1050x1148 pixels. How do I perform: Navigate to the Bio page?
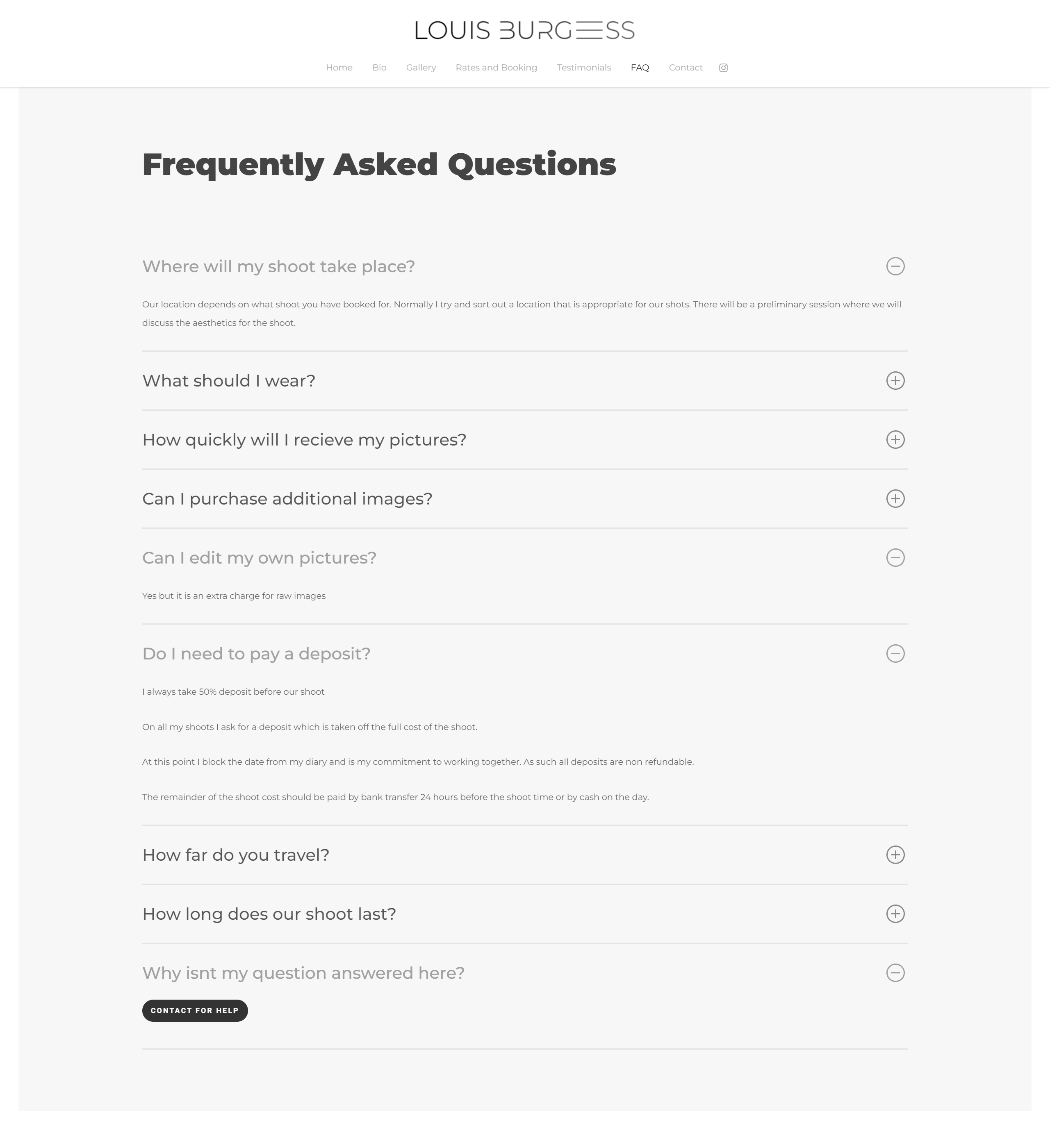point(379,68)
